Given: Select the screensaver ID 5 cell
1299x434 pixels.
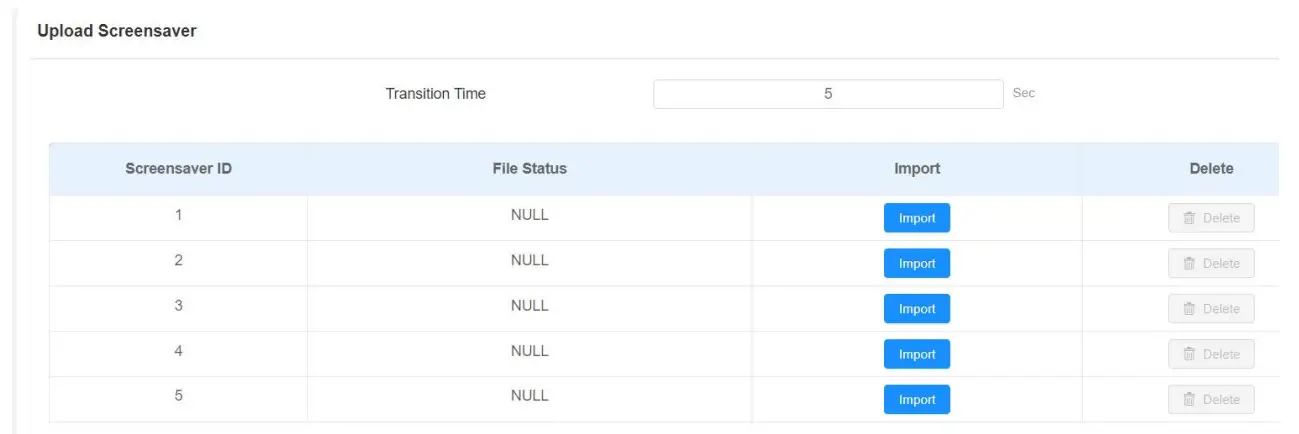Looking at the screenshot, I should pos(178,396).
